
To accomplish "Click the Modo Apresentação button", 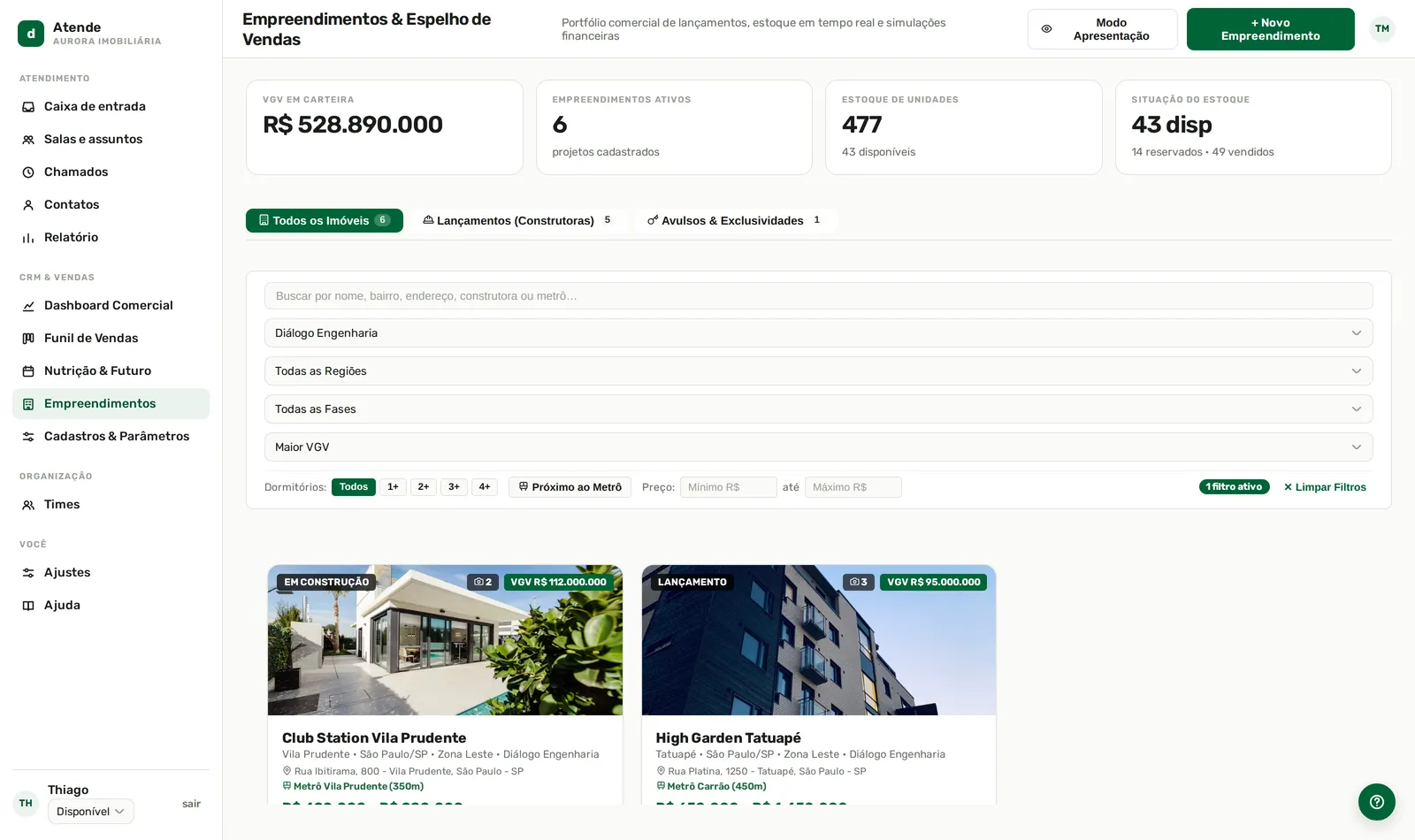I will (x=1103, y=29).
